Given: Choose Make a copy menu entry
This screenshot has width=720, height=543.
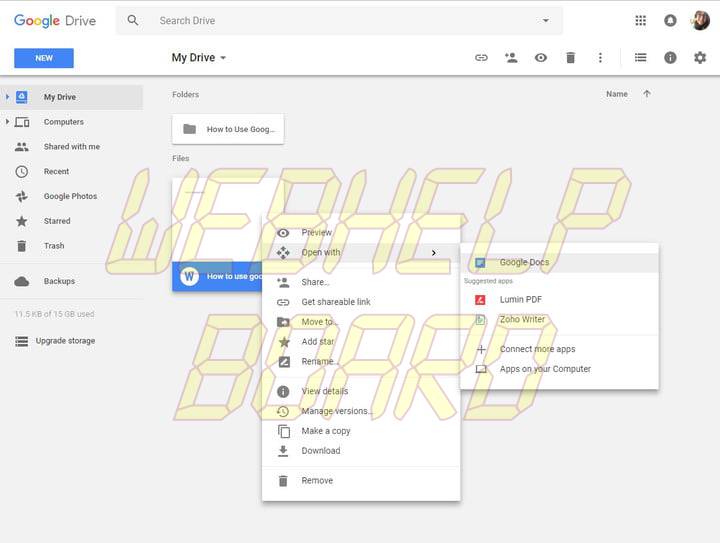Looking at the screenshot, I should click(x=361, y=431).
